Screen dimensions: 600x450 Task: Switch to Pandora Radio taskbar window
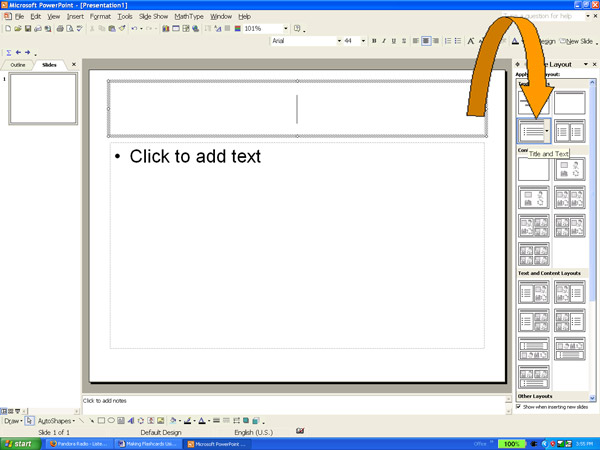tap(79, 444)
